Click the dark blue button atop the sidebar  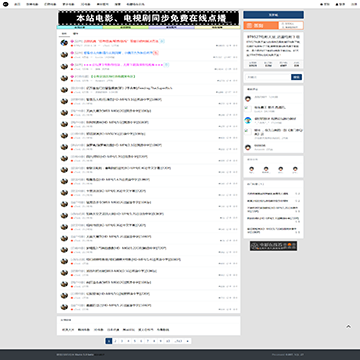pyautogui.click(x=273, y=15)
